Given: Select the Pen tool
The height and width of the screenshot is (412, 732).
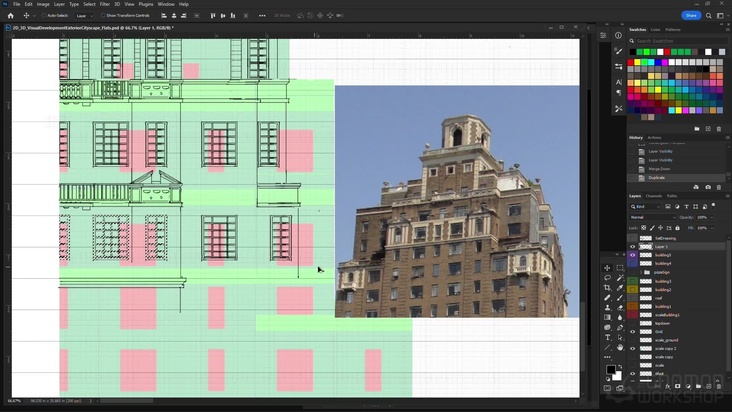Looking at the screenshot, I should coord(620,328).
